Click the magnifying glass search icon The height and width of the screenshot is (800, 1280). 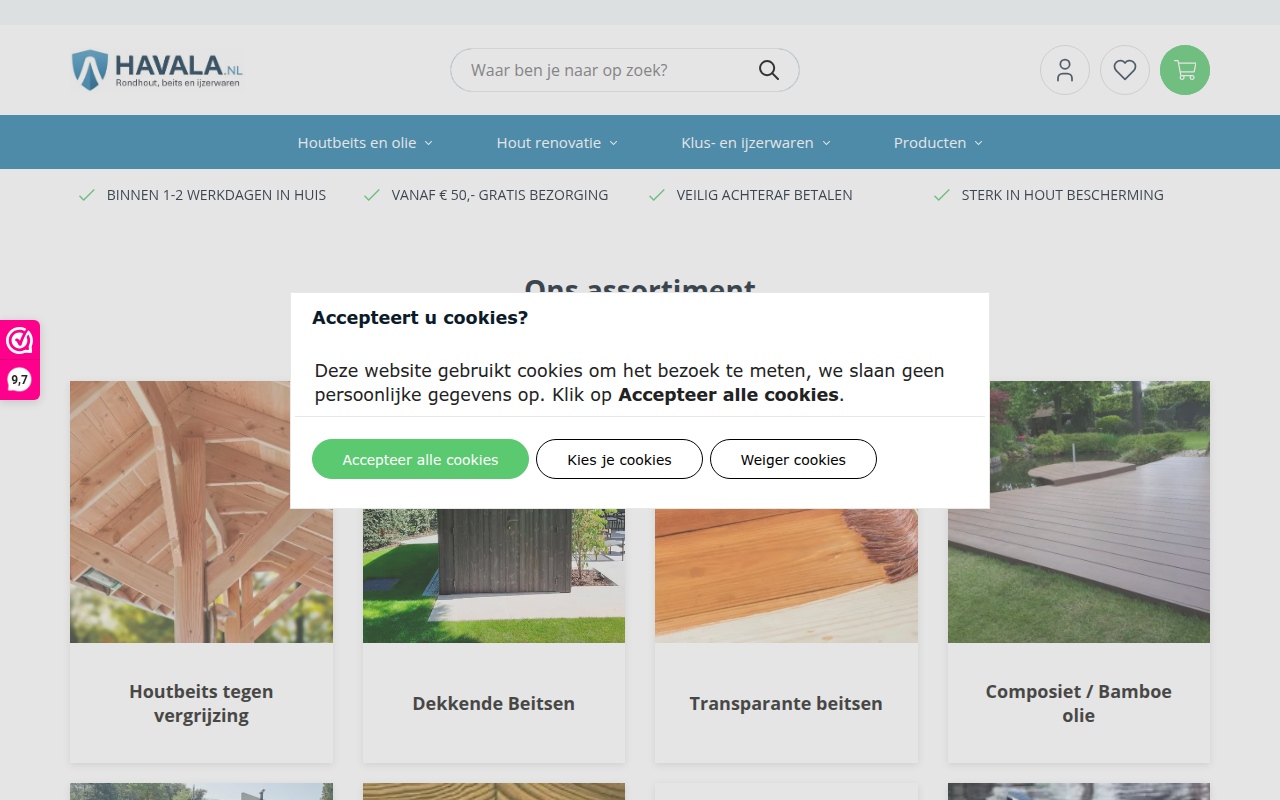(x=768, y=70)
